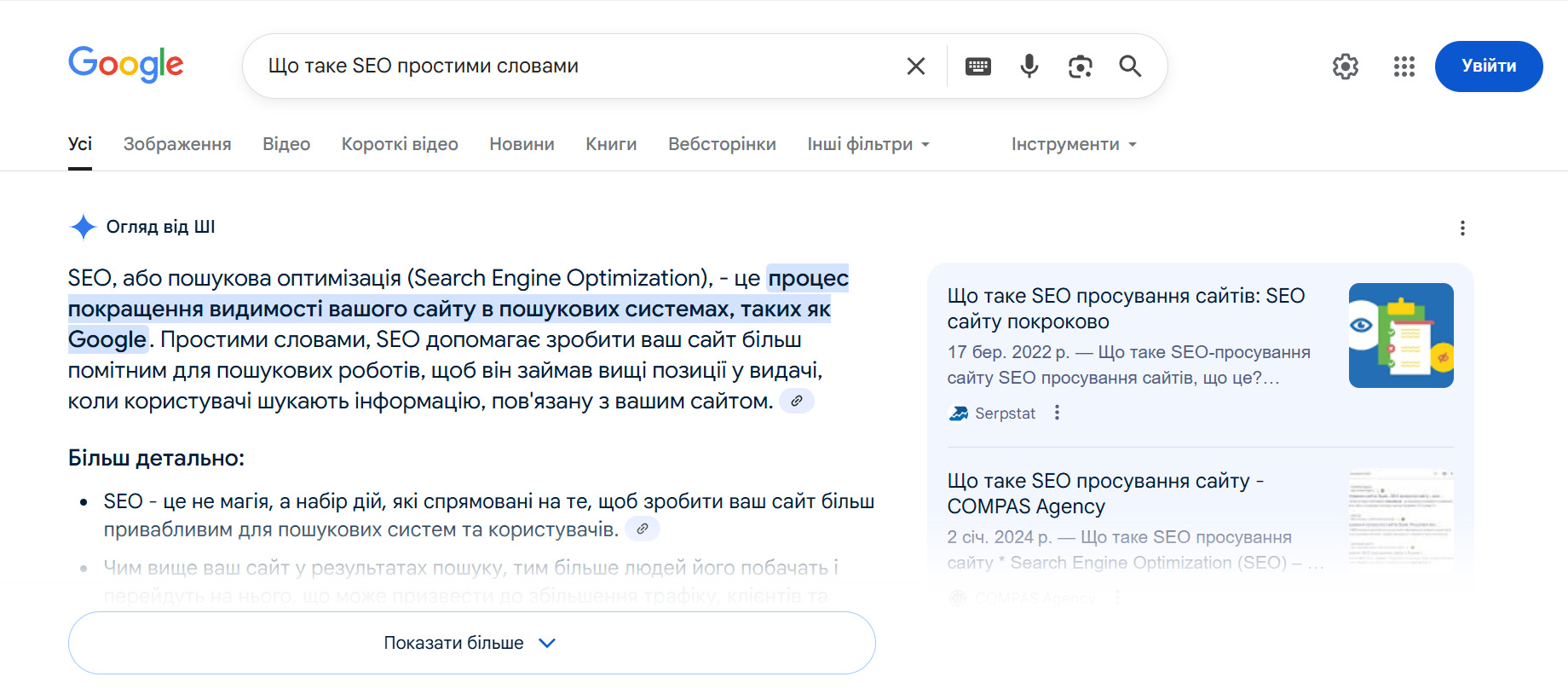Viewport: 1568px width, 700px height.
Task: Open source link icon after first bullet point
Action: tap(643, 529)
